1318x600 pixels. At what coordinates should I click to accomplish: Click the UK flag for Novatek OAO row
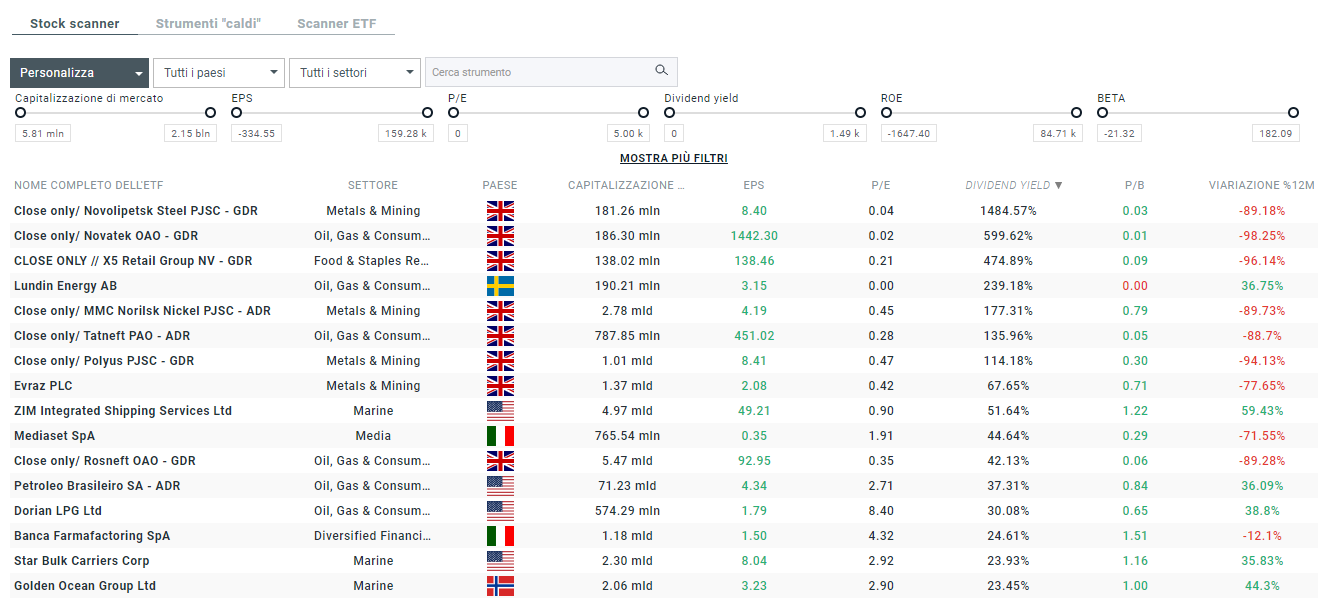500,236
